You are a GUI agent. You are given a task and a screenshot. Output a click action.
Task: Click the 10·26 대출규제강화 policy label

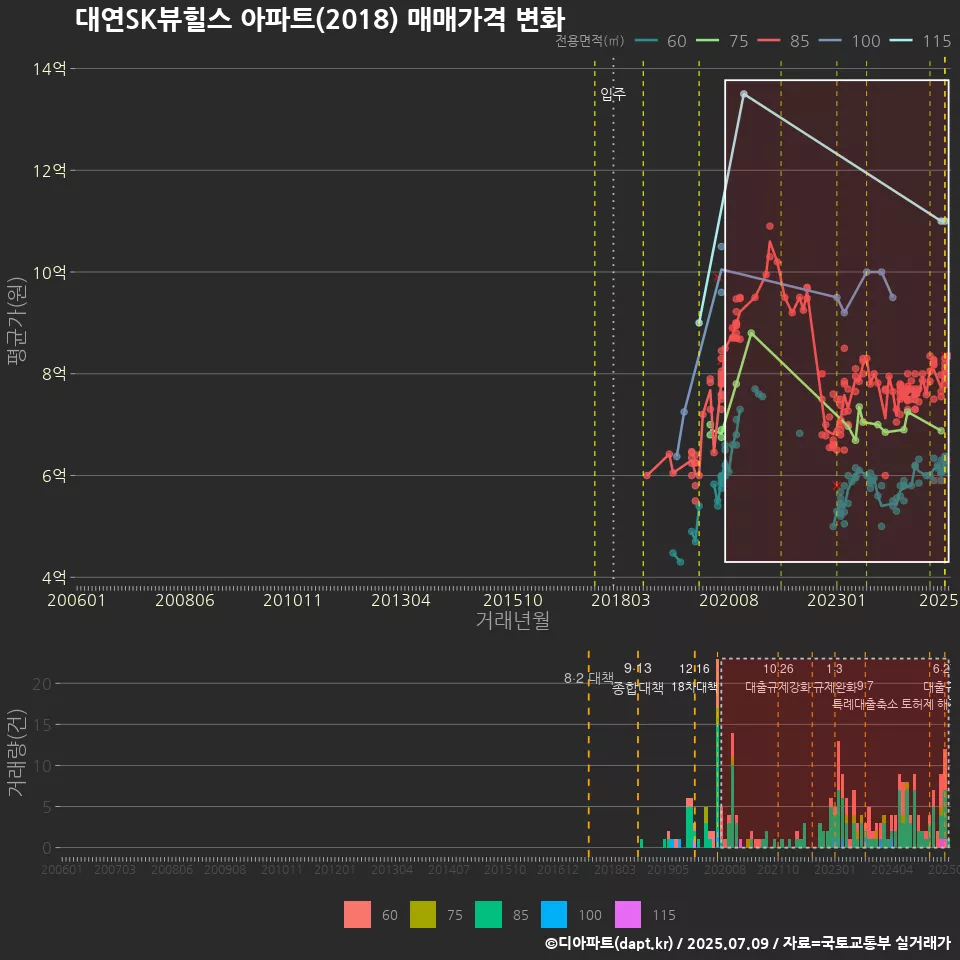pyautogui.click(x=778, y=678)
